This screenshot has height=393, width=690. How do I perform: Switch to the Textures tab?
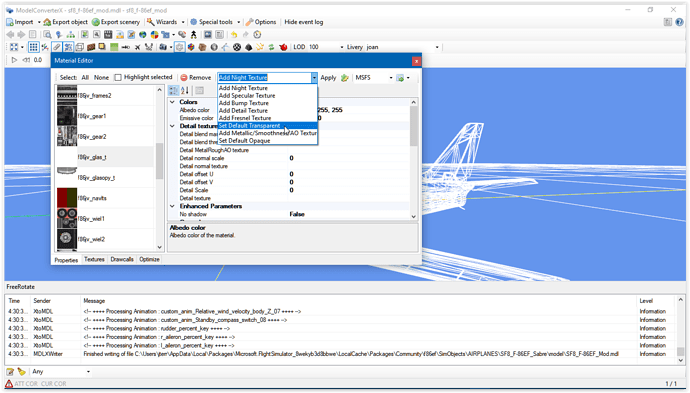pos(94,259)
